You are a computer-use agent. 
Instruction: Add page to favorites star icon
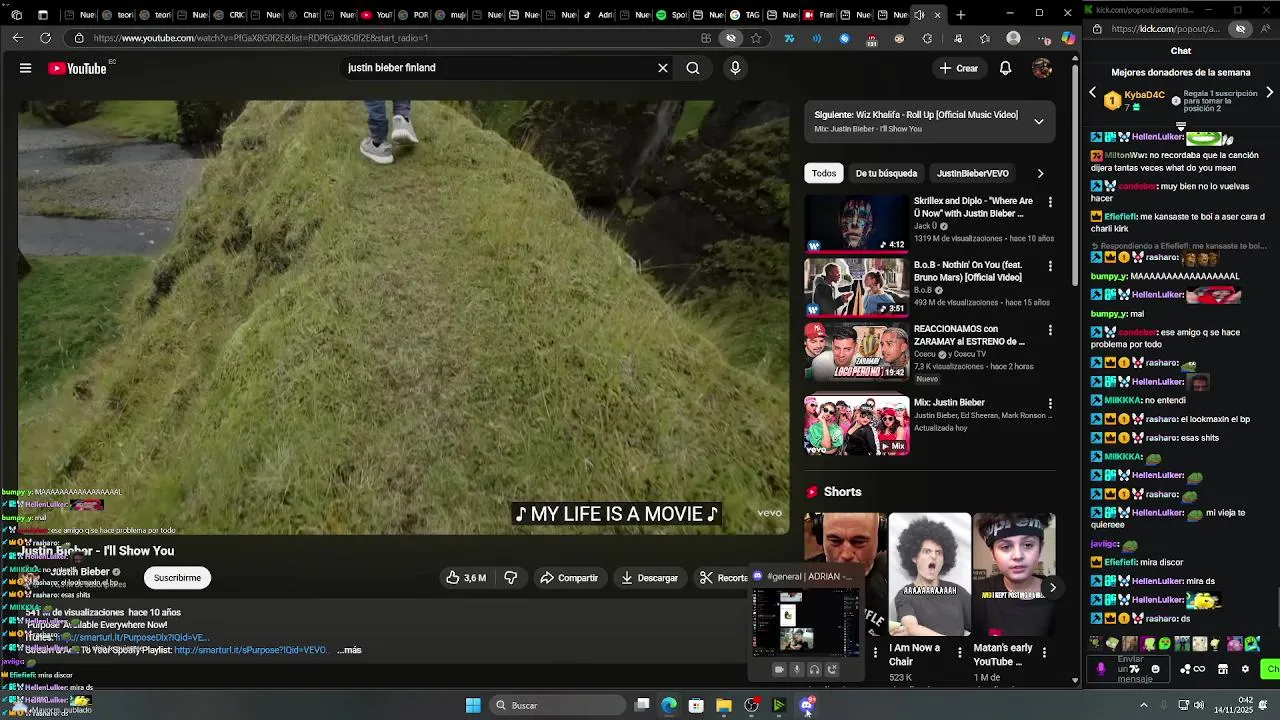(755, 38)
